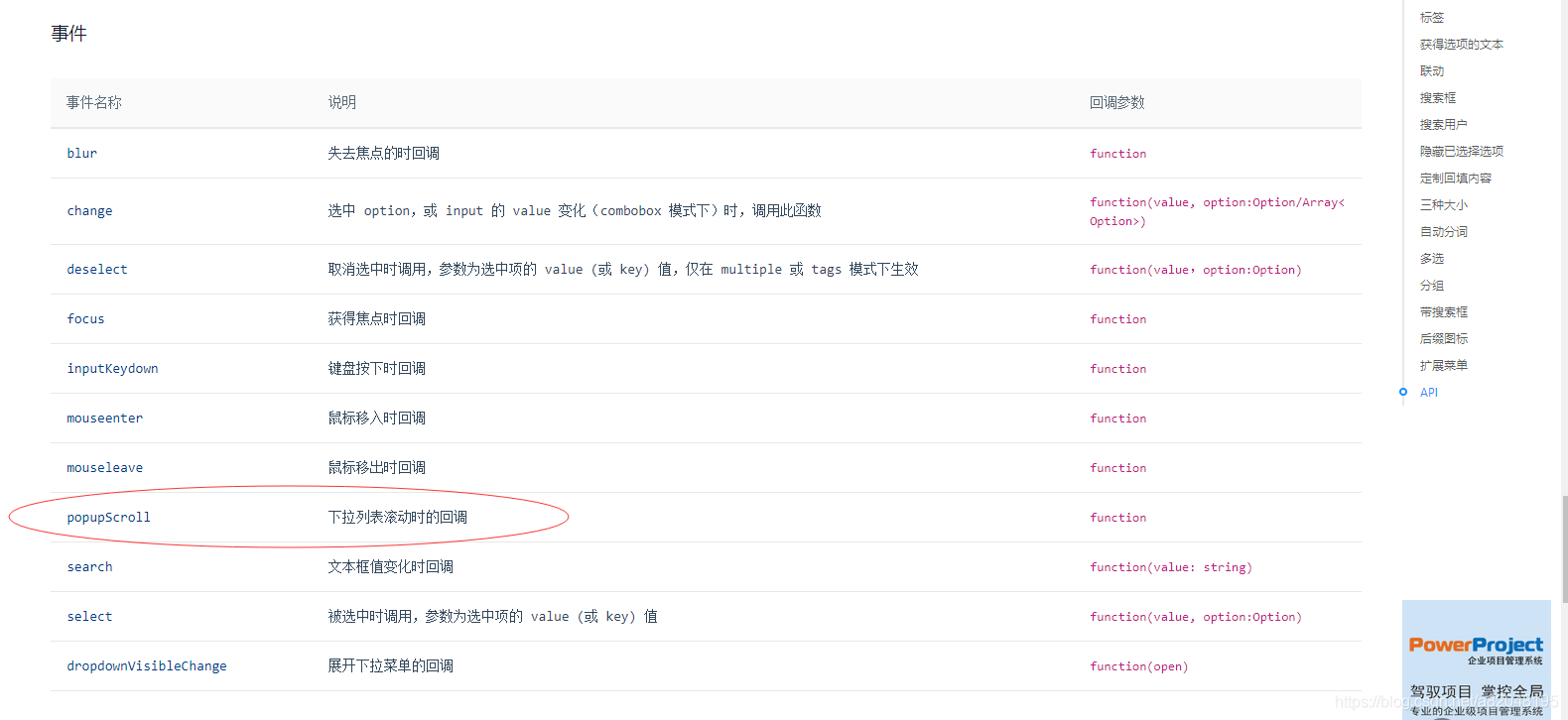1568x720 pixels.
Task: Navigate to 搜索用户 section
Action: (x=1443, y=125)
